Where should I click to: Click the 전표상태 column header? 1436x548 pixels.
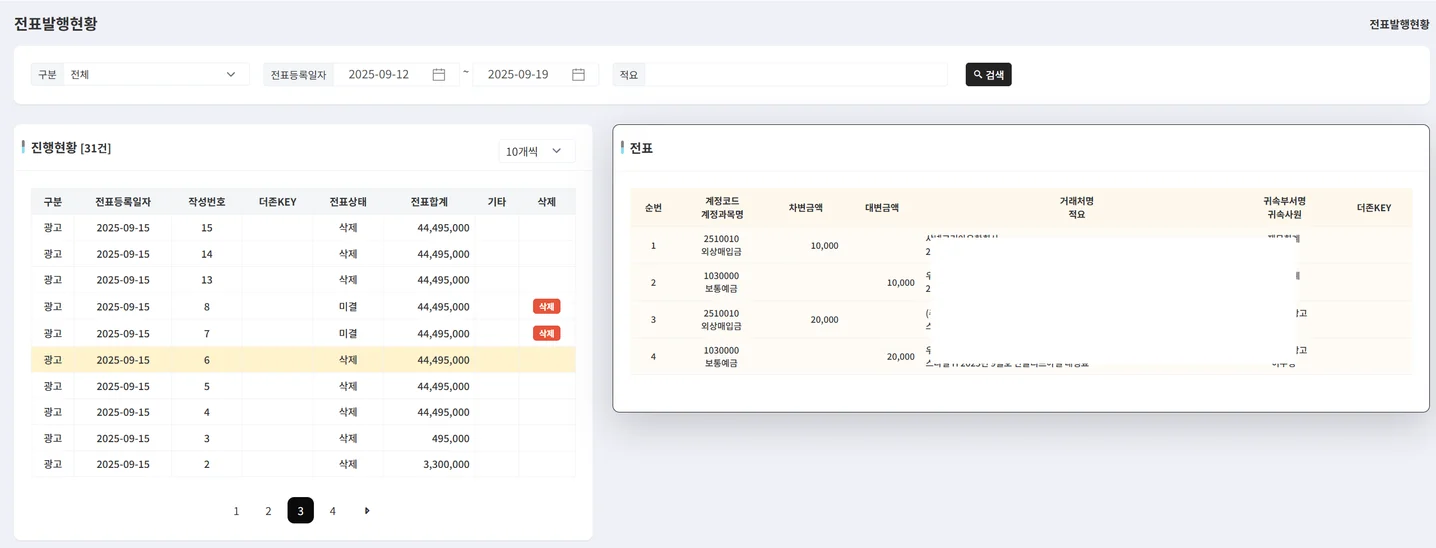coord(348,201)
